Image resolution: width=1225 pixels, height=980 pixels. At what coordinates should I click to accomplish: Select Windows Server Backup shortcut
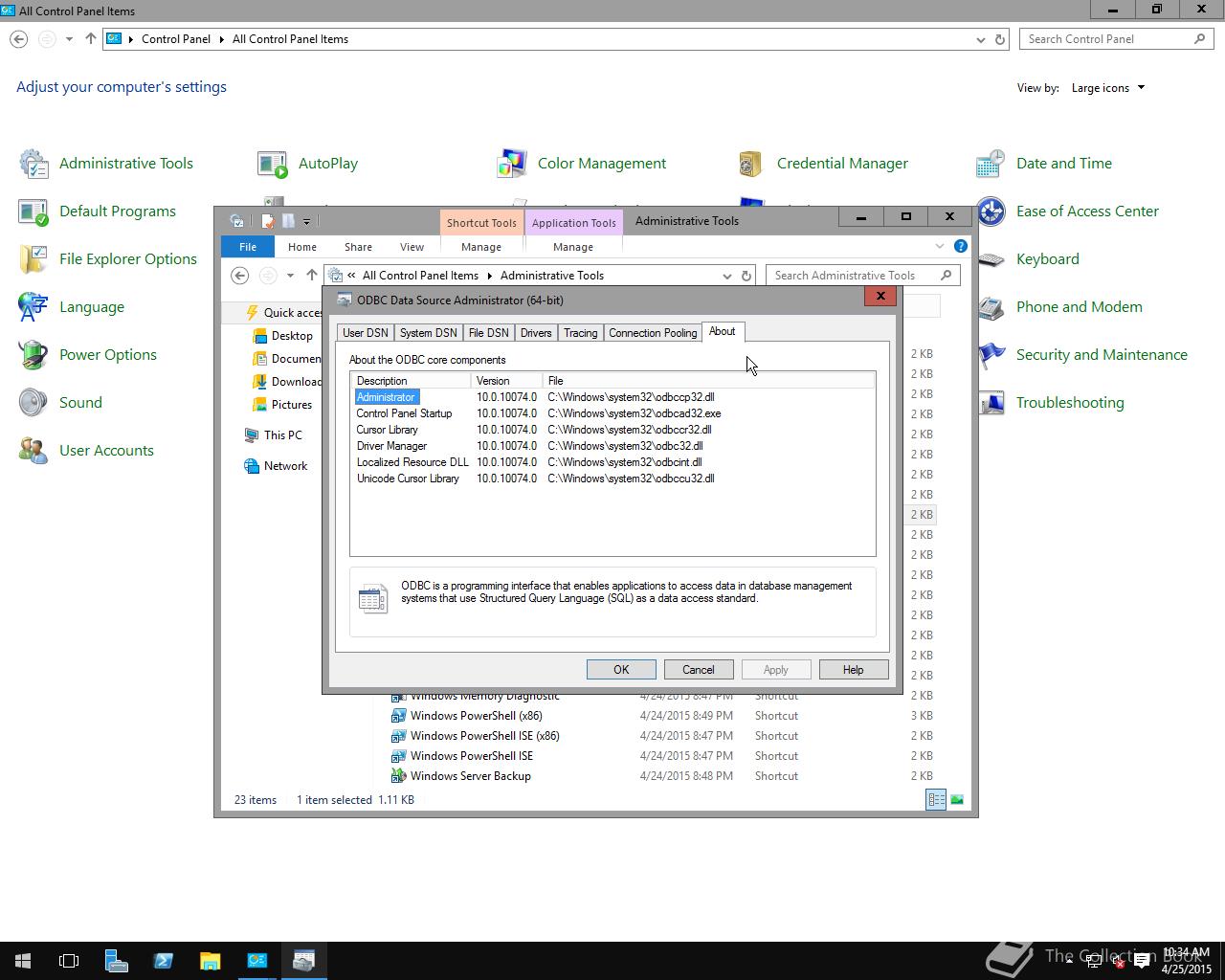click(x=460, y=776)
